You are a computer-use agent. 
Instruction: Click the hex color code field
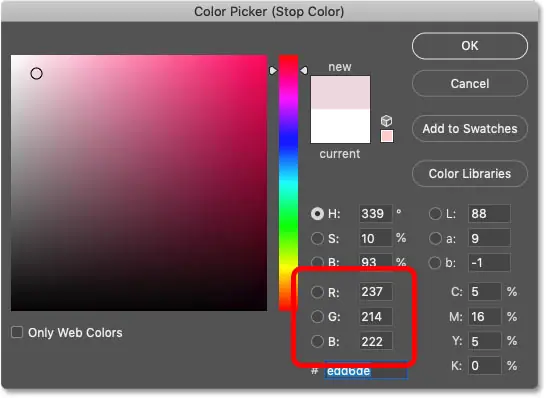coord(366,371)
